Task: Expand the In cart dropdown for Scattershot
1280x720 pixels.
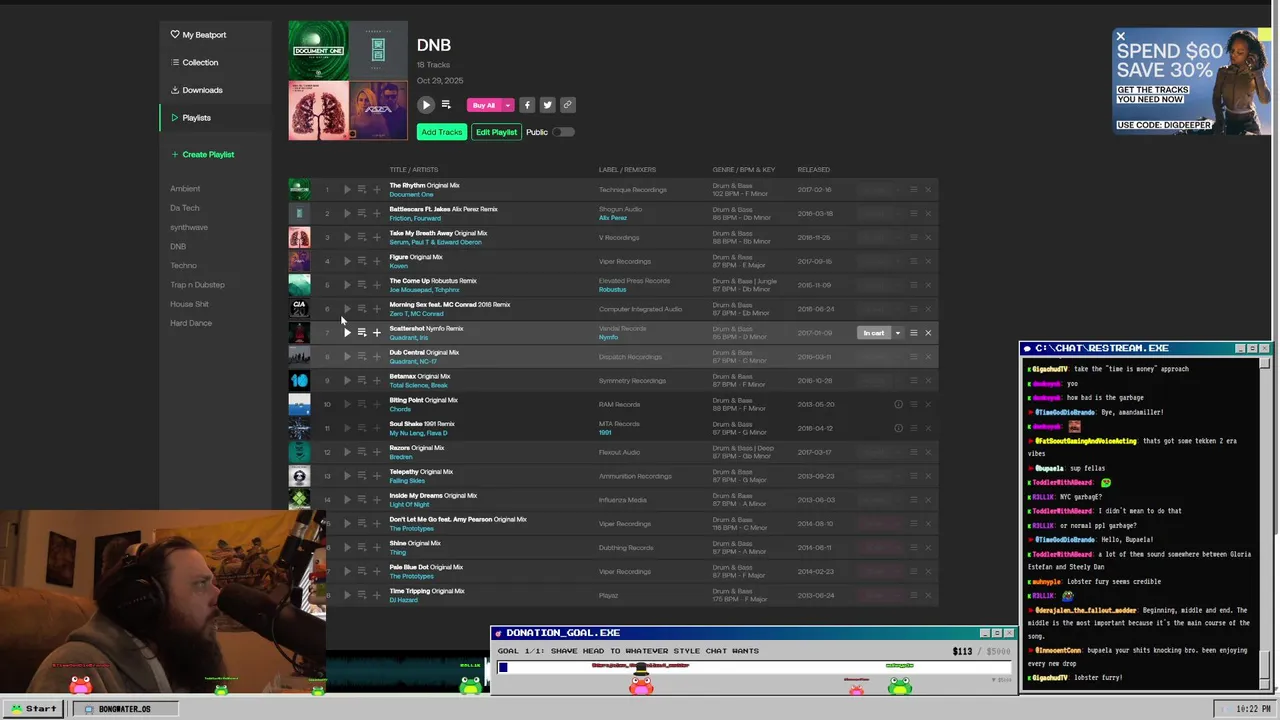Action: tap(897, 333)
